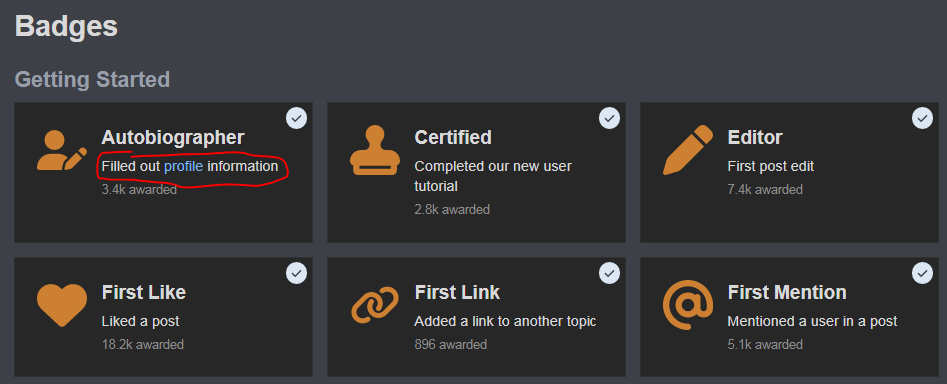Image resolution: width=947 pixels, height=384 pixels.
Task: Open the First Mention badge title
Action: click(787, 293)
